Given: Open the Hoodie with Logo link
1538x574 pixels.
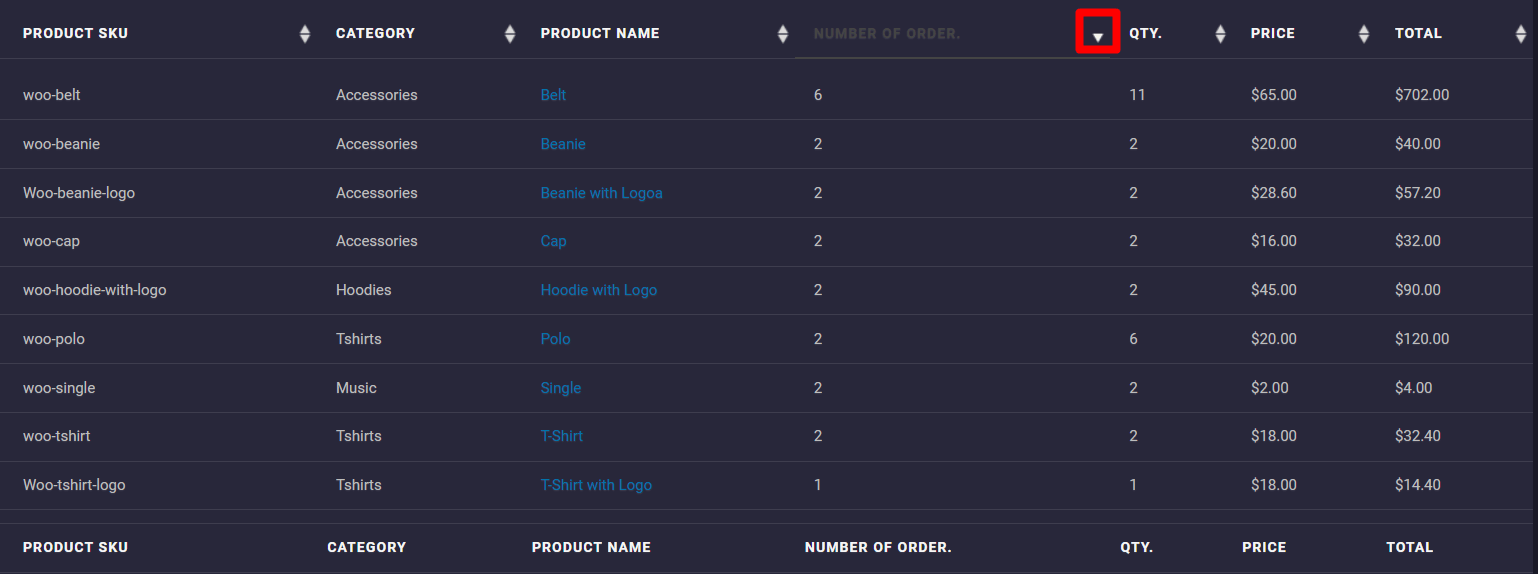Looking at the screenshot, I should (599, 290).
